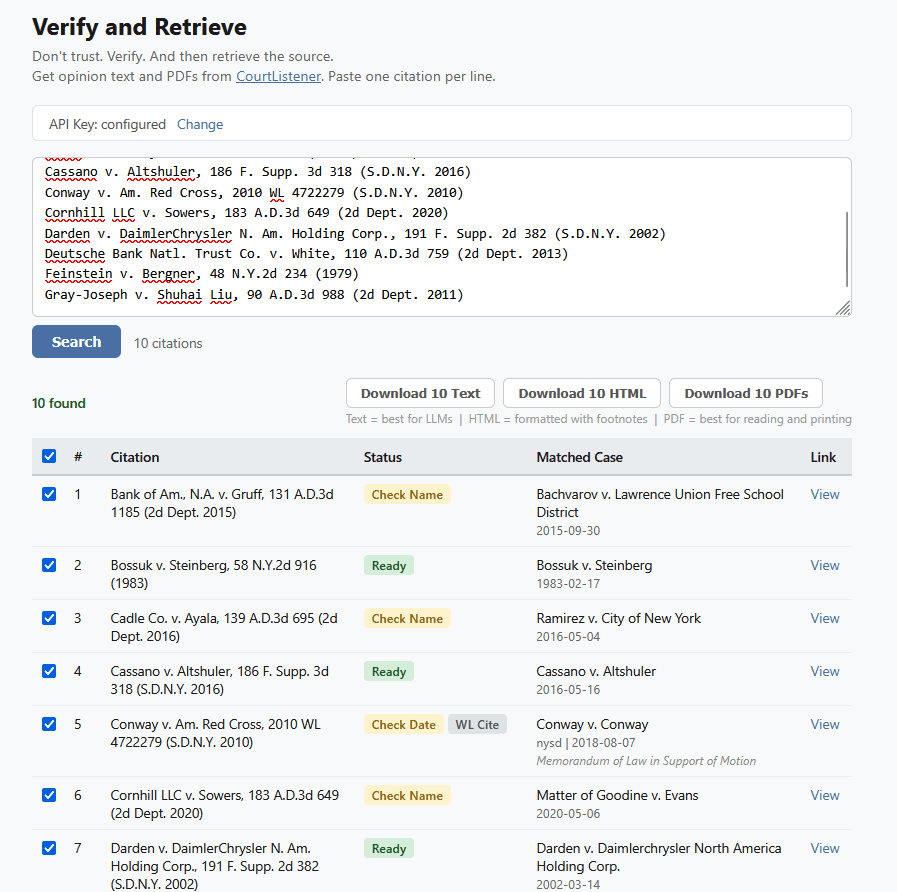Click Ready badge for Bossuk v. Steinberg
Image resolution: width=897 pixels, height=892 pixels.
click(x=389, y=565)
